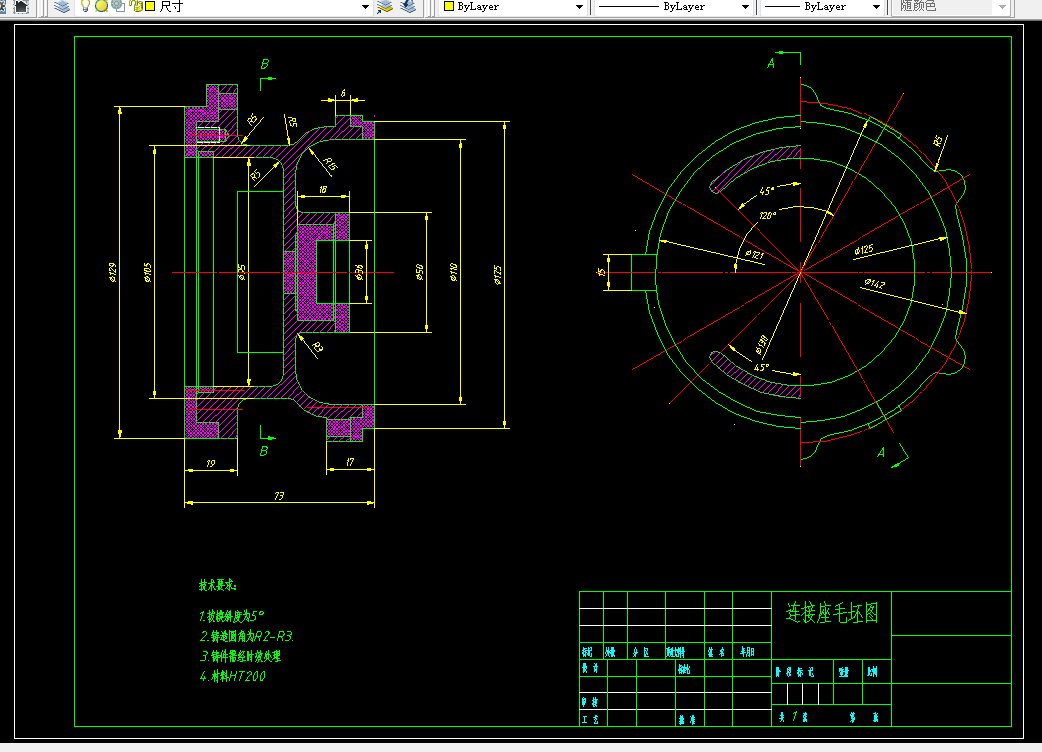Click the yellow swatch in color control
The height and width of the screenshot is (752, 1042).
point(449,7)
